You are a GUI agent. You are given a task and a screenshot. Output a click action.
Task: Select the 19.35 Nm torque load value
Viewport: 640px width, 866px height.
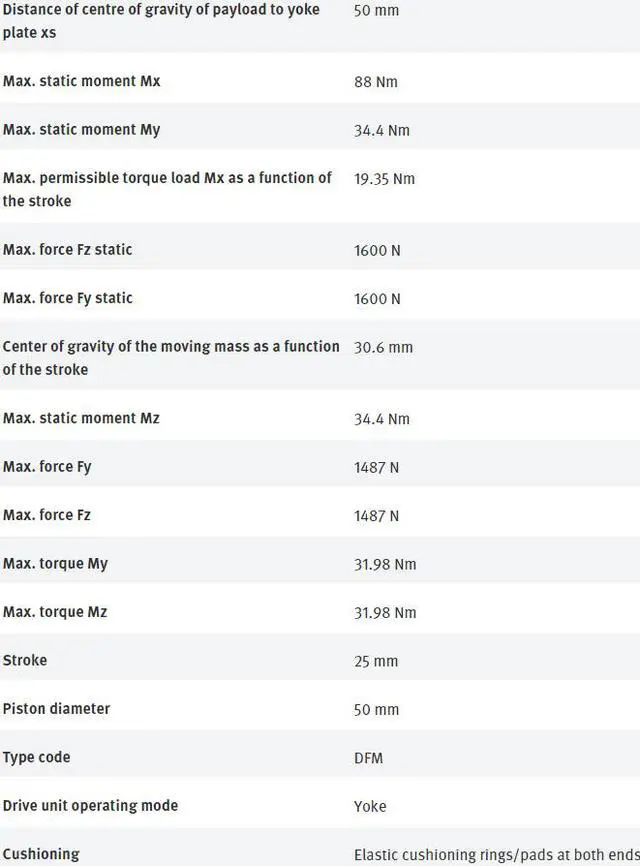(x=384, y=179)
